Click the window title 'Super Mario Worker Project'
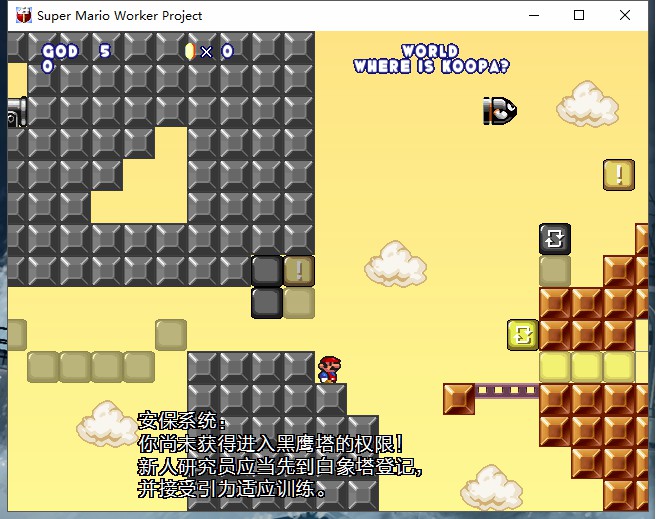This screenshot has height=519, width=656. (120, 16)
